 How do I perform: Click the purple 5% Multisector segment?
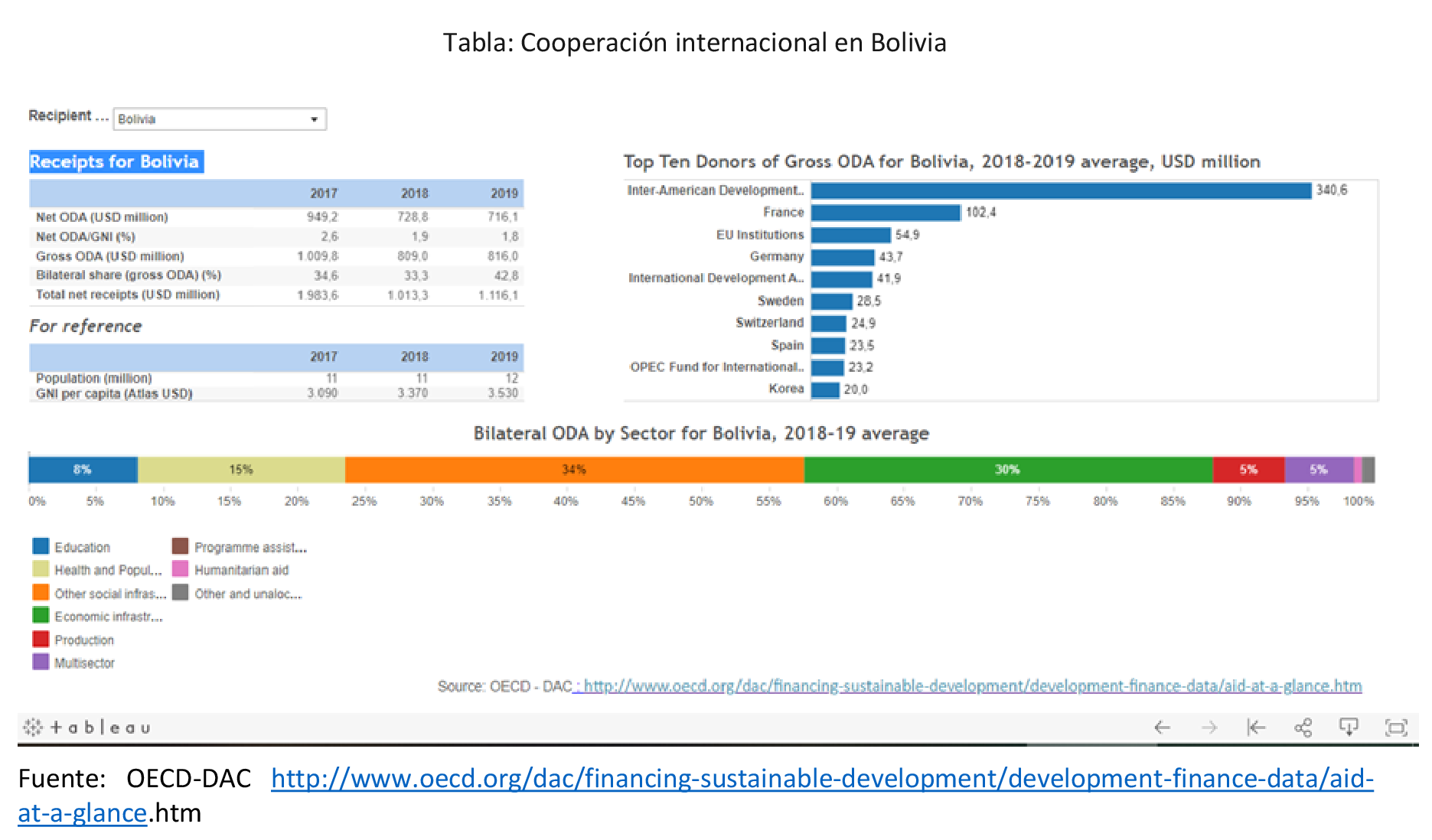[x=1319, y=470]
